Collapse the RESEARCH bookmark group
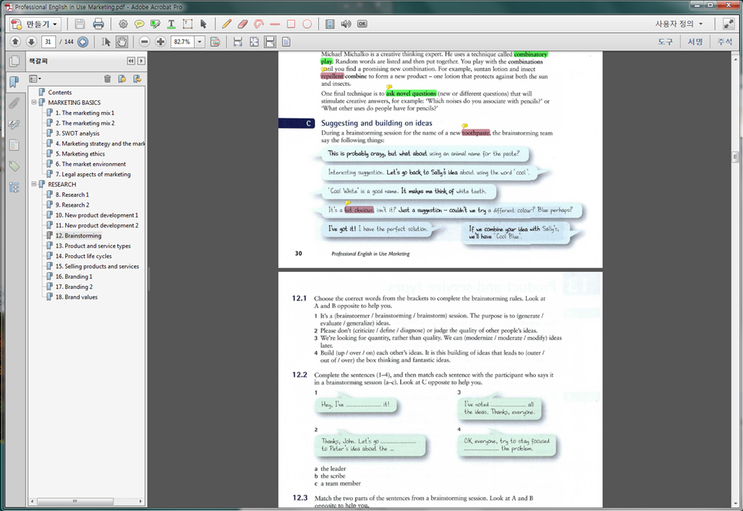 click(34, 184)
